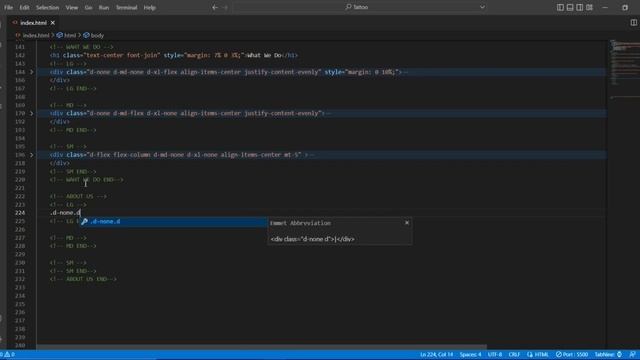The height and width of the screenshot is (360, 640).
Task: Click line number 142 in gutter
Action: click(20, 55)
